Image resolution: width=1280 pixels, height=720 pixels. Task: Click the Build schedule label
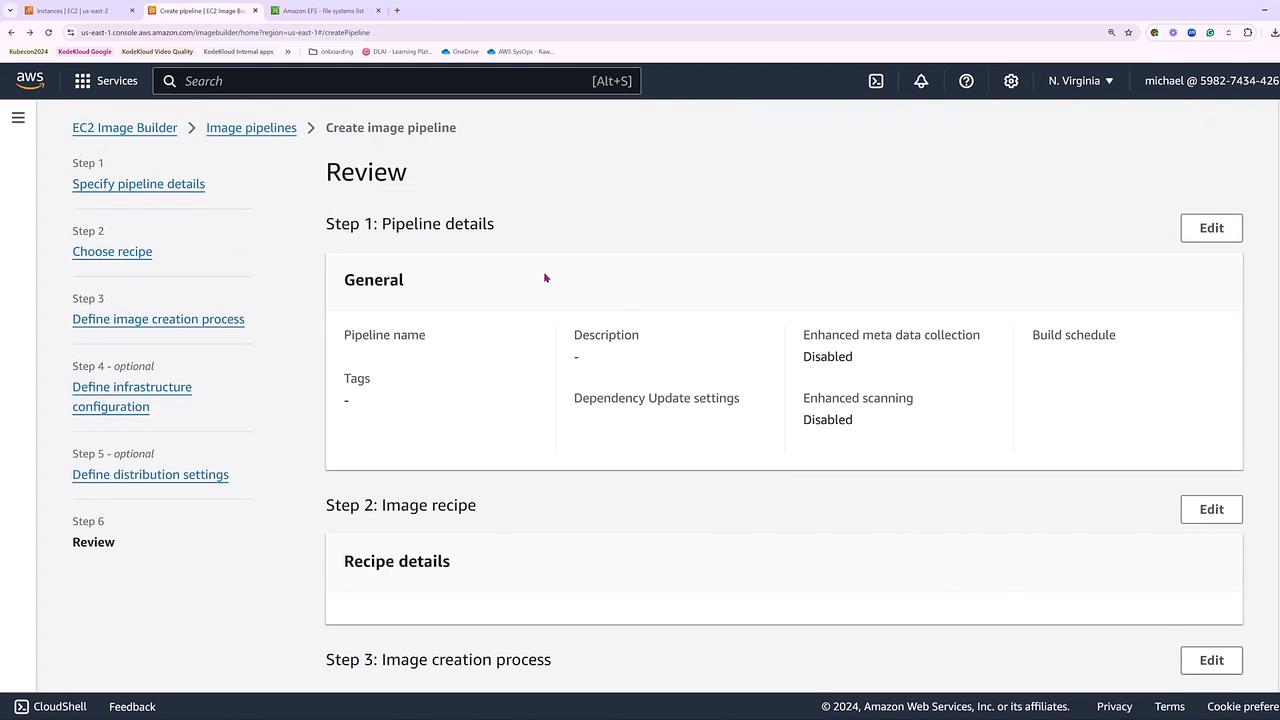click(1074, 335)
